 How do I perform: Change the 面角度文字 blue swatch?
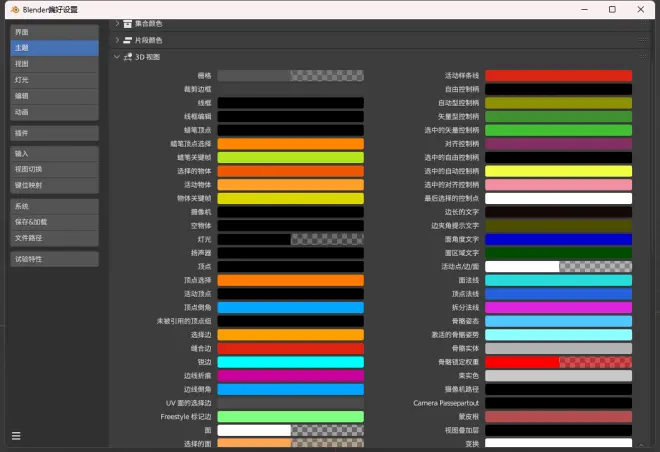tap(559, 239)
